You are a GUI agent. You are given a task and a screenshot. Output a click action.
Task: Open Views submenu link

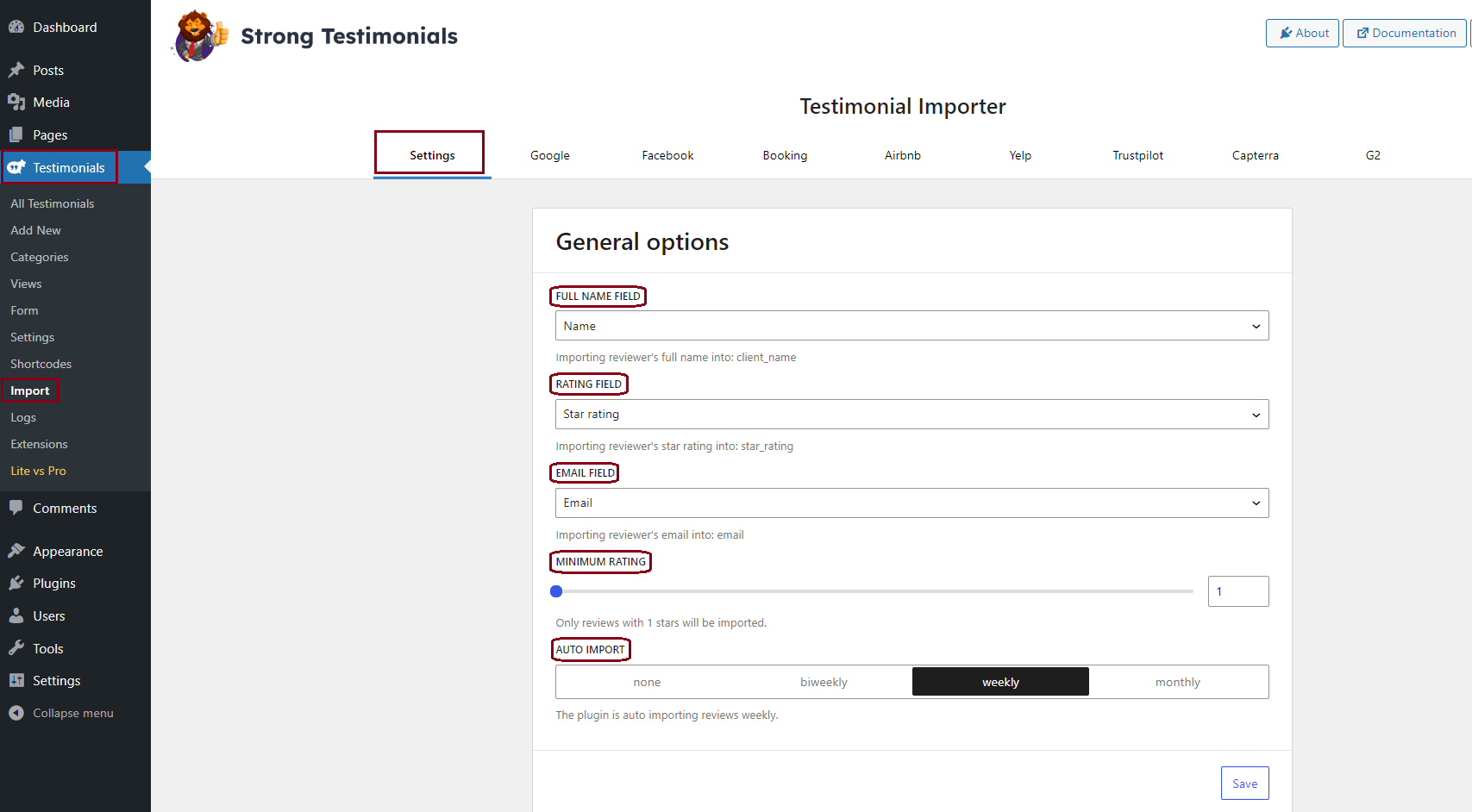coord(26,284)
